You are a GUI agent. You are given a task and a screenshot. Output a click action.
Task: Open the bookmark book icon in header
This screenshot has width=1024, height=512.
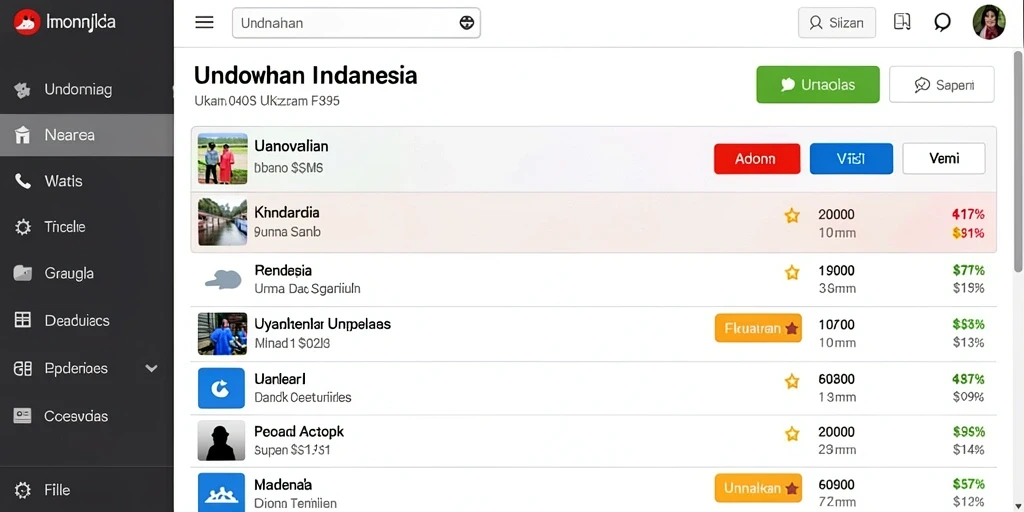902,22
